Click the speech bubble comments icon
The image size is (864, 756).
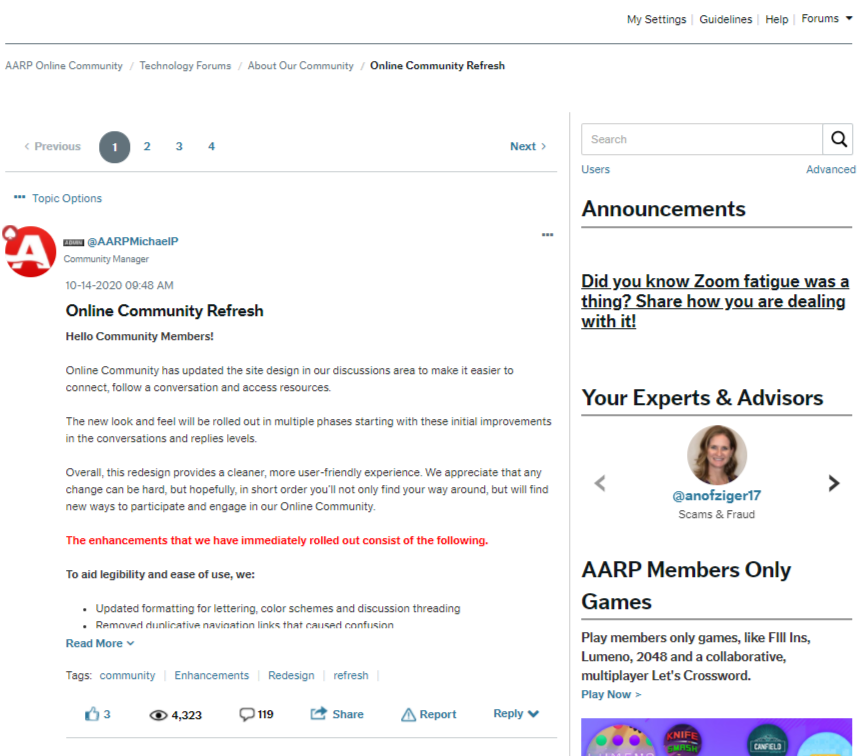[x=247, y=714]
